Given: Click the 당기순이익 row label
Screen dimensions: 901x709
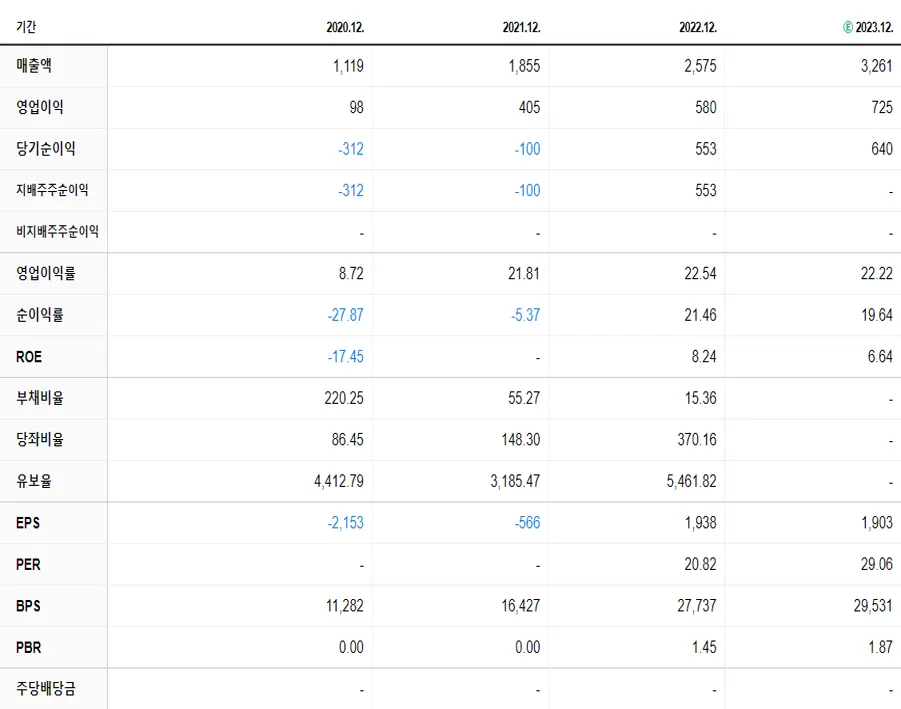Looking at the screenshot, I should tap(46, 149).
